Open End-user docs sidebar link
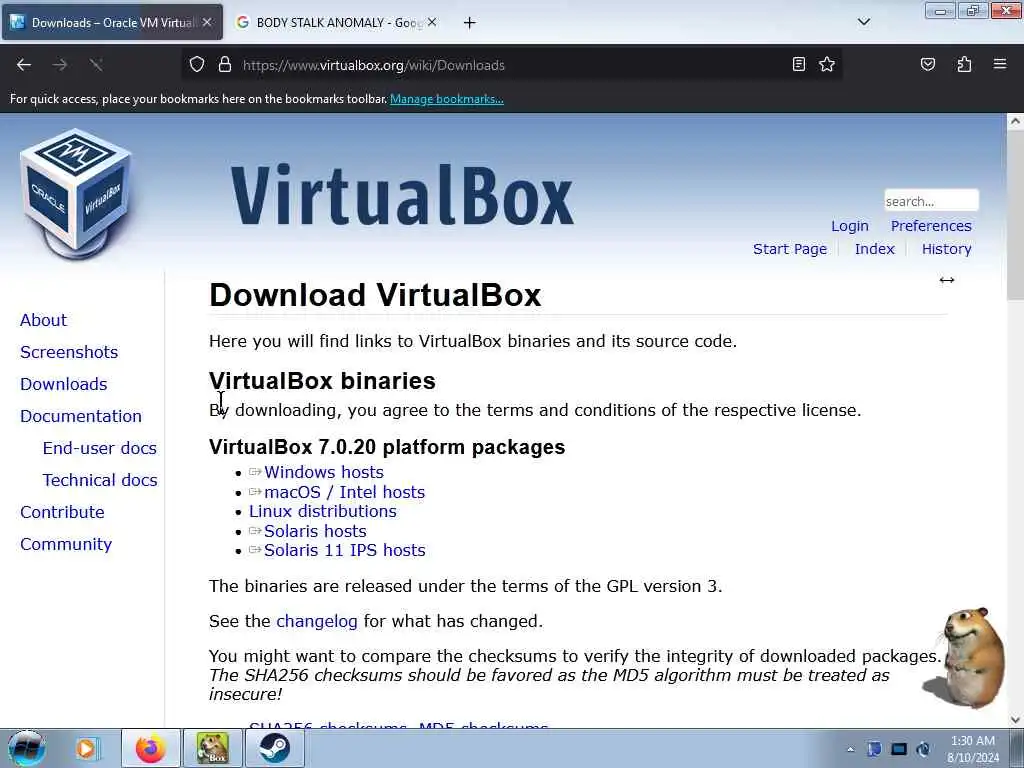This screenshot has height=768, width=1024. pyautogui.click(x=99, y=448)
